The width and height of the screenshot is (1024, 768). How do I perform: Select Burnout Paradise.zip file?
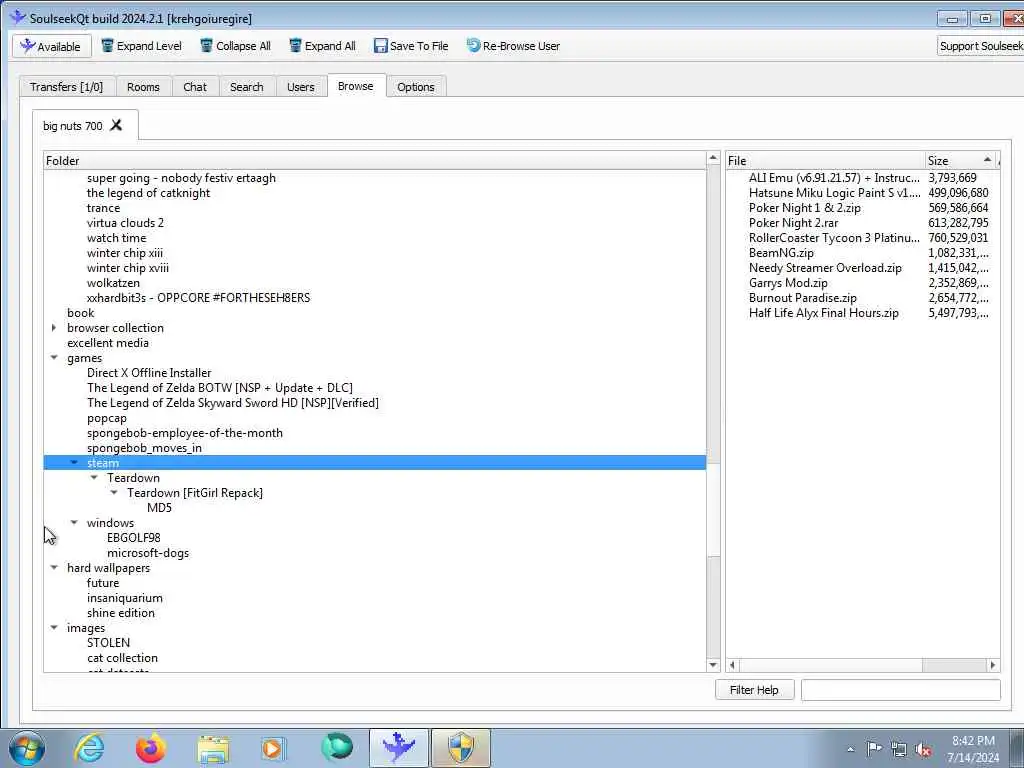[803, 298]
